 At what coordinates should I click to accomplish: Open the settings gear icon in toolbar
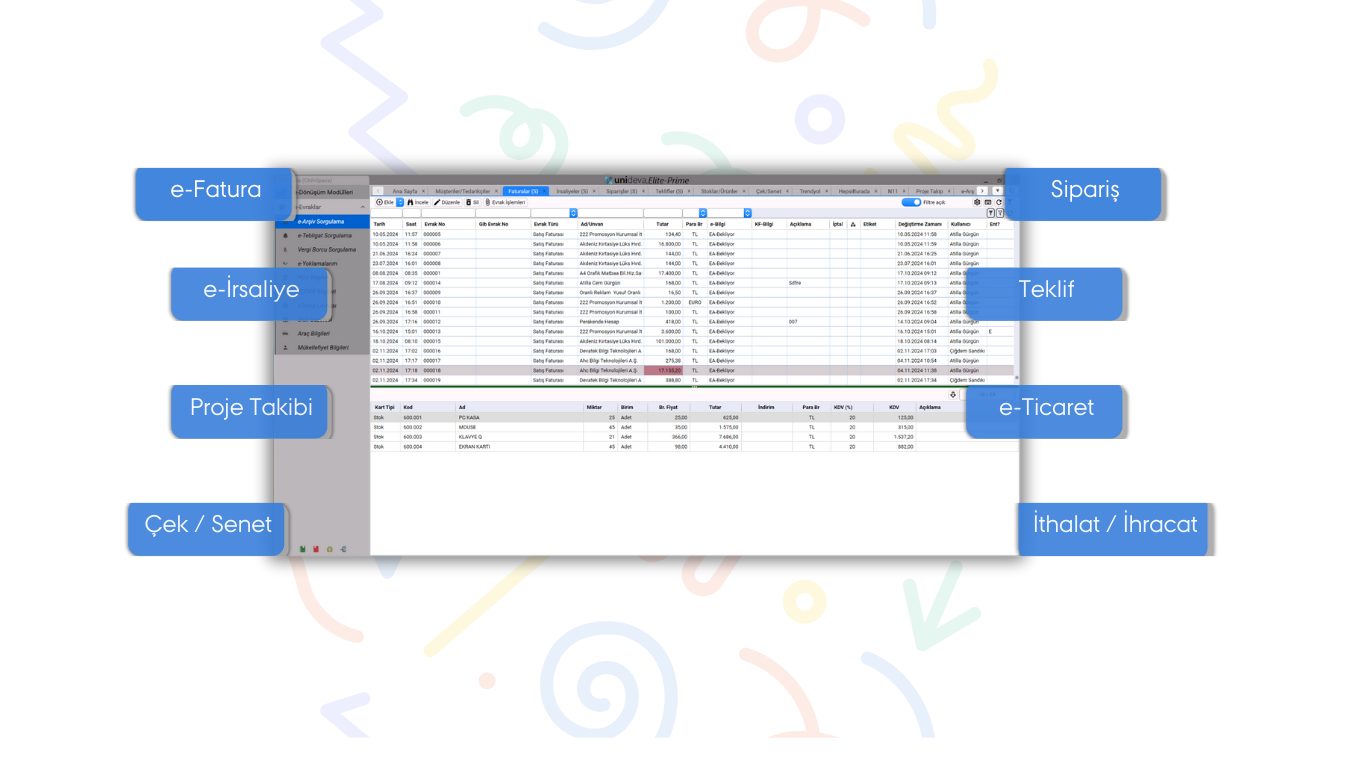coord(977,202)
